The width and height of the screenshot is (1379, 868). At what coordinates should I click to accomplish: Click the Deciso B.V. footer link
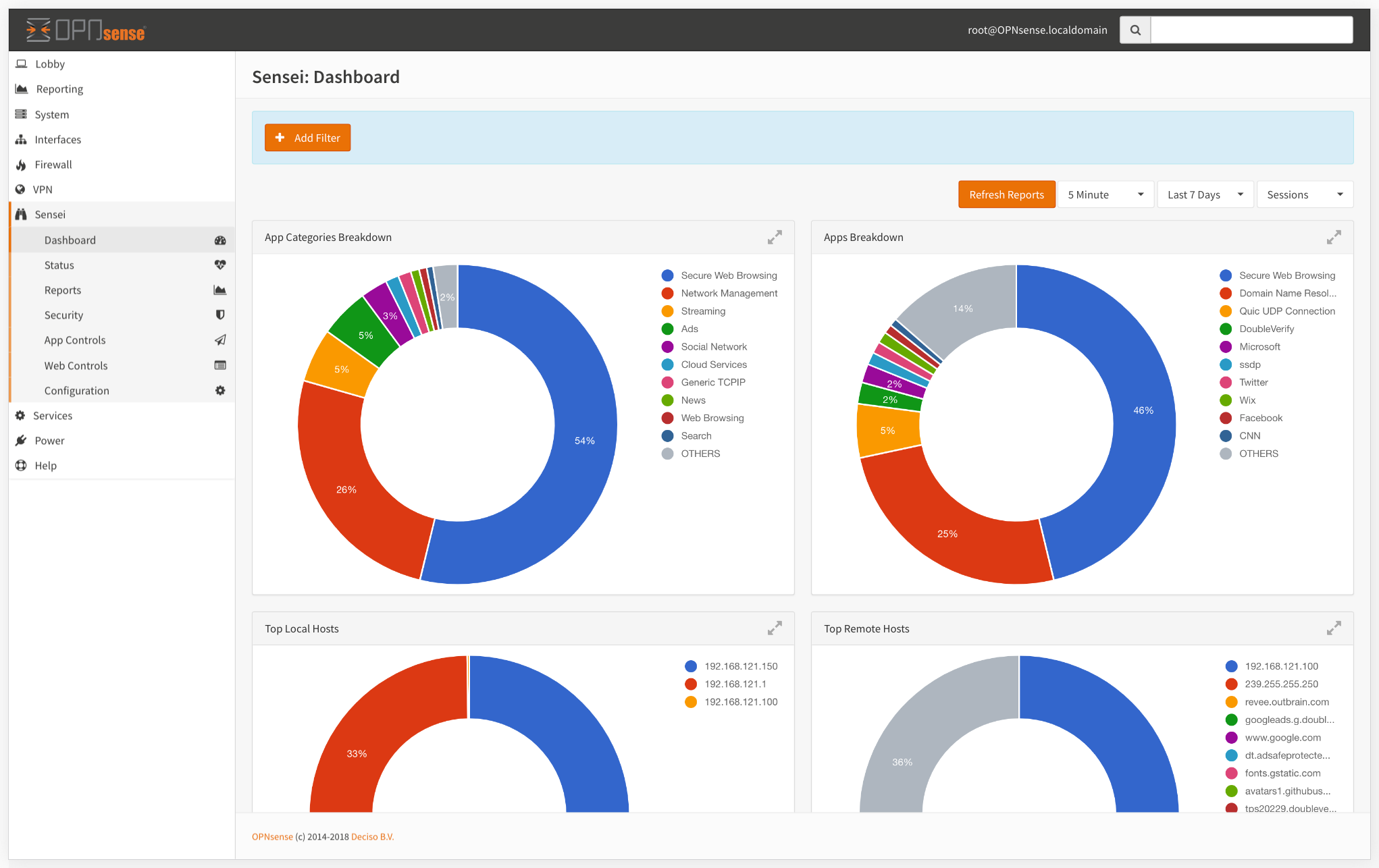[372, 836]
